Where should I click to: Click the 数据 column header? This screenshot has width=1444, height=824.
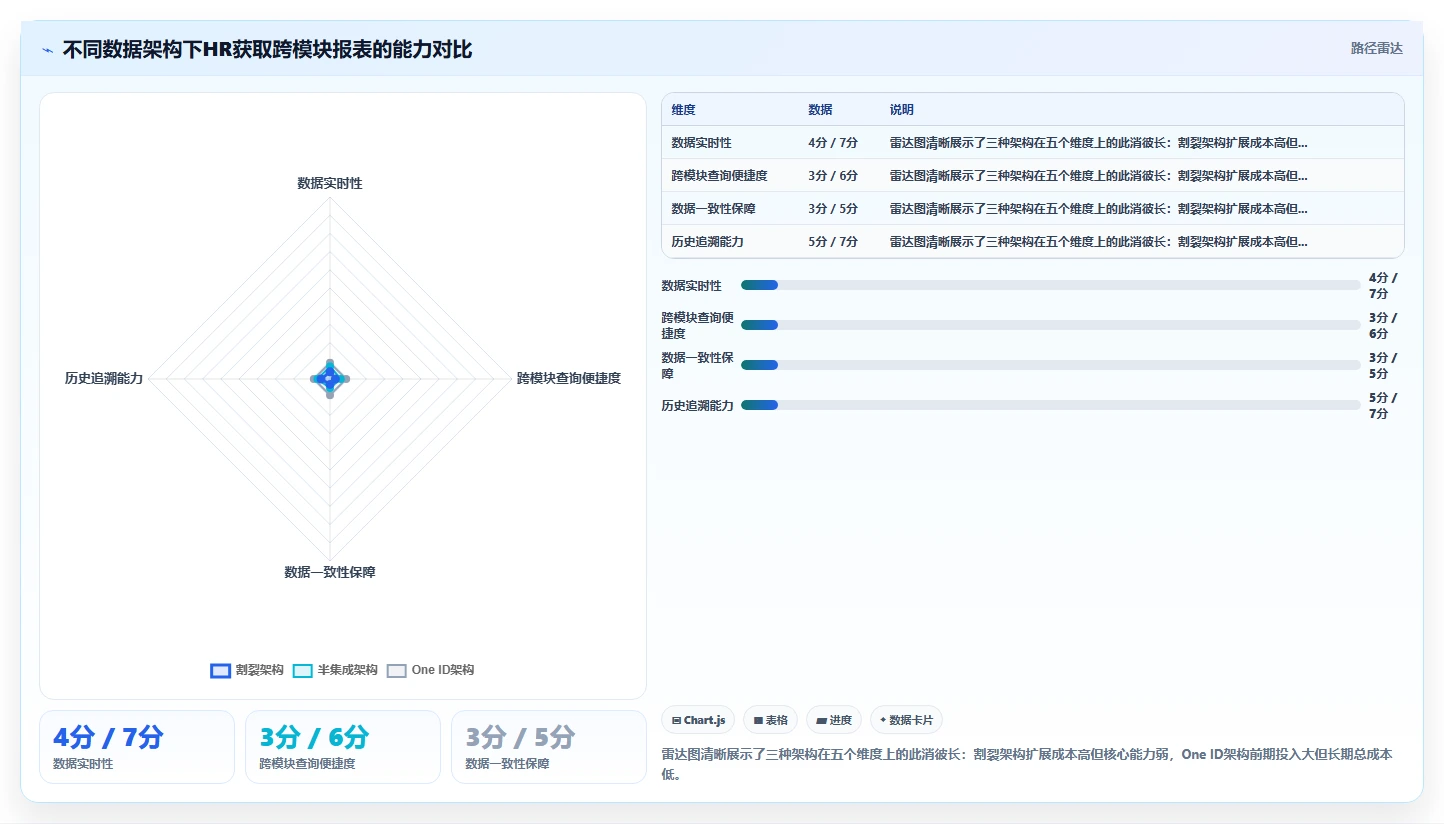point(820,109)
